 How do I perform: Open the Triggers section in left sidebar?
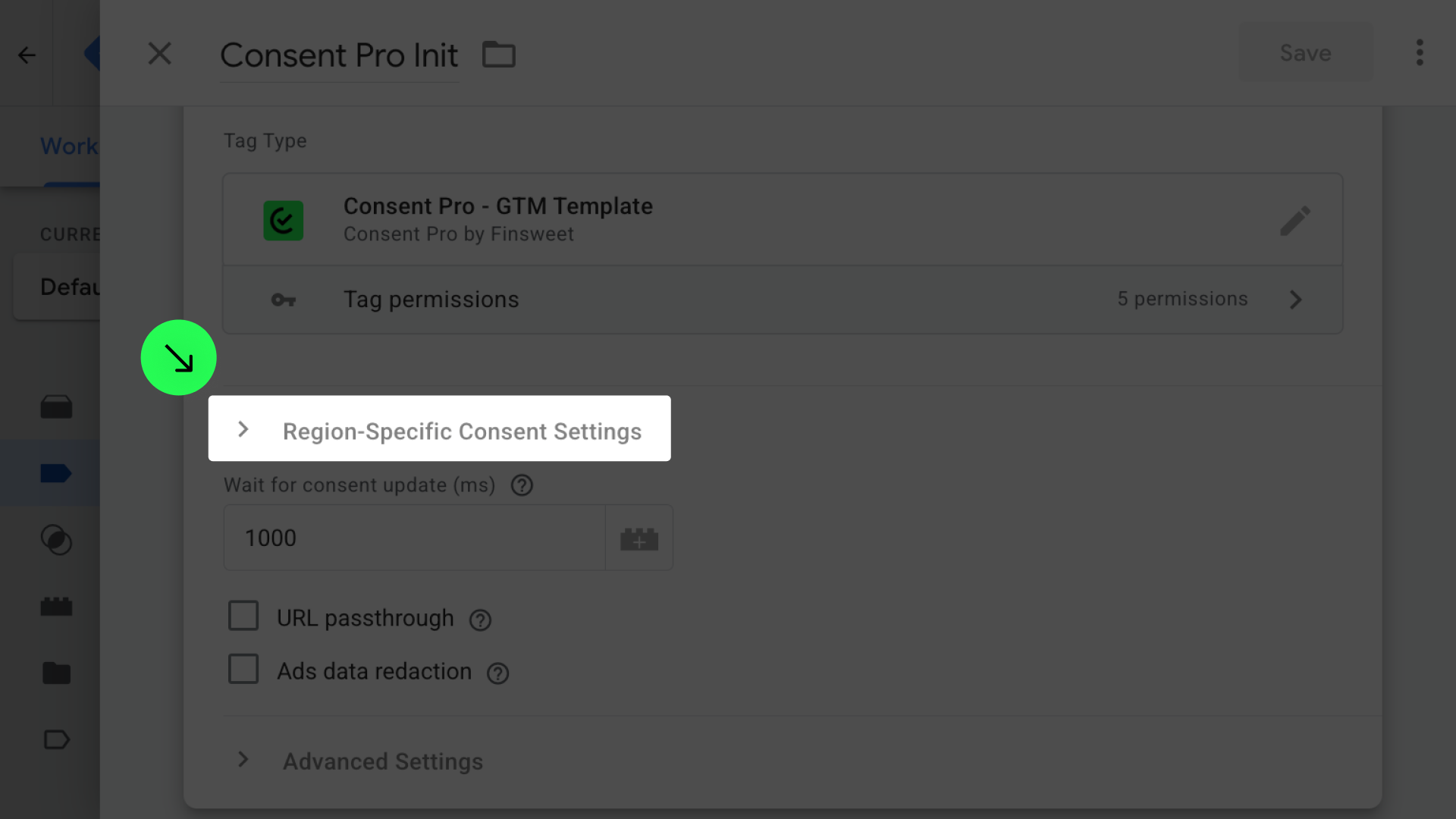56,540
